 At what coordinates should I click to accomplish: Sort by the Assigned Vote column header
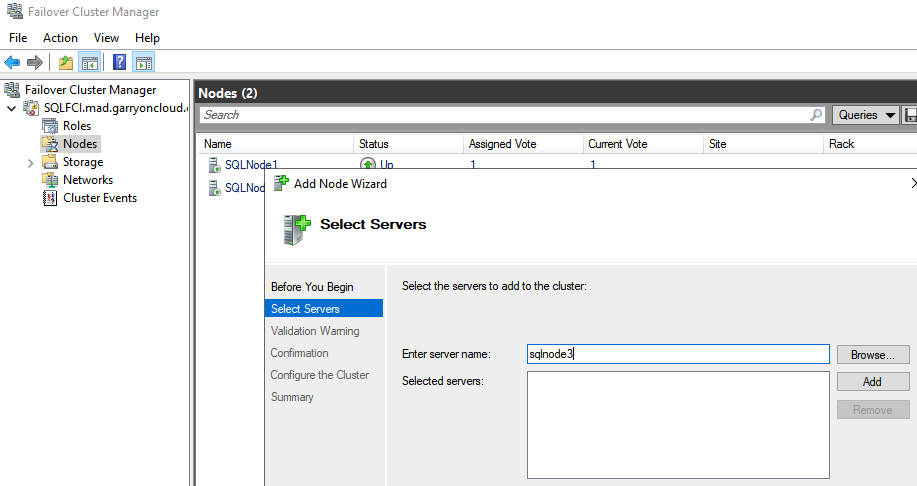coord(523,144)
